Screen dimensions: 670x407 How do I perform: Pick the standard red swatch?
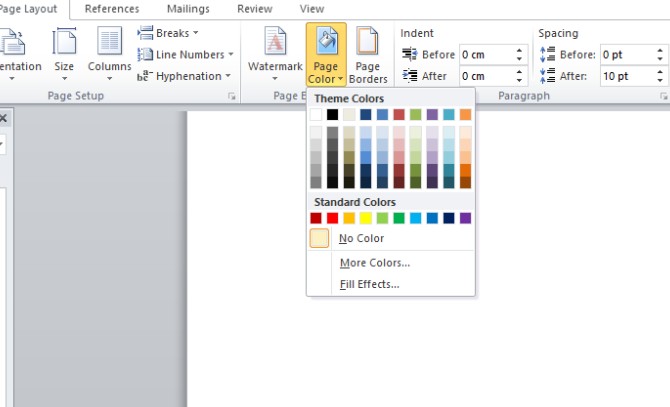(332, 218)
